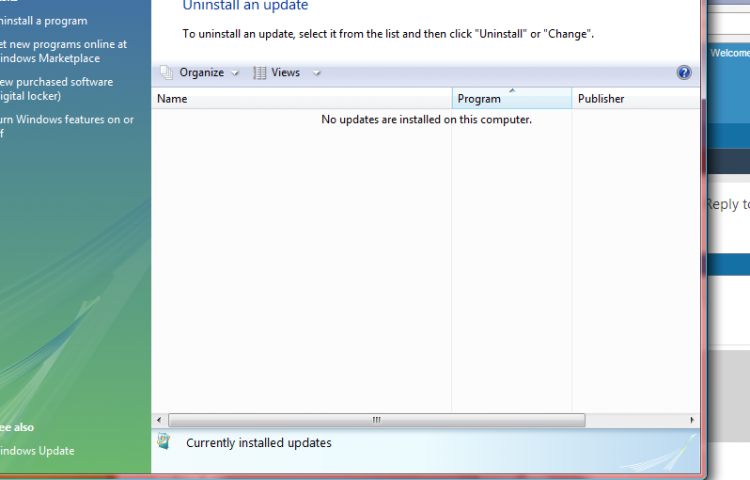Click the Currently installed updates icon
This screenshot has width=750, height=480.
(166, 442)
